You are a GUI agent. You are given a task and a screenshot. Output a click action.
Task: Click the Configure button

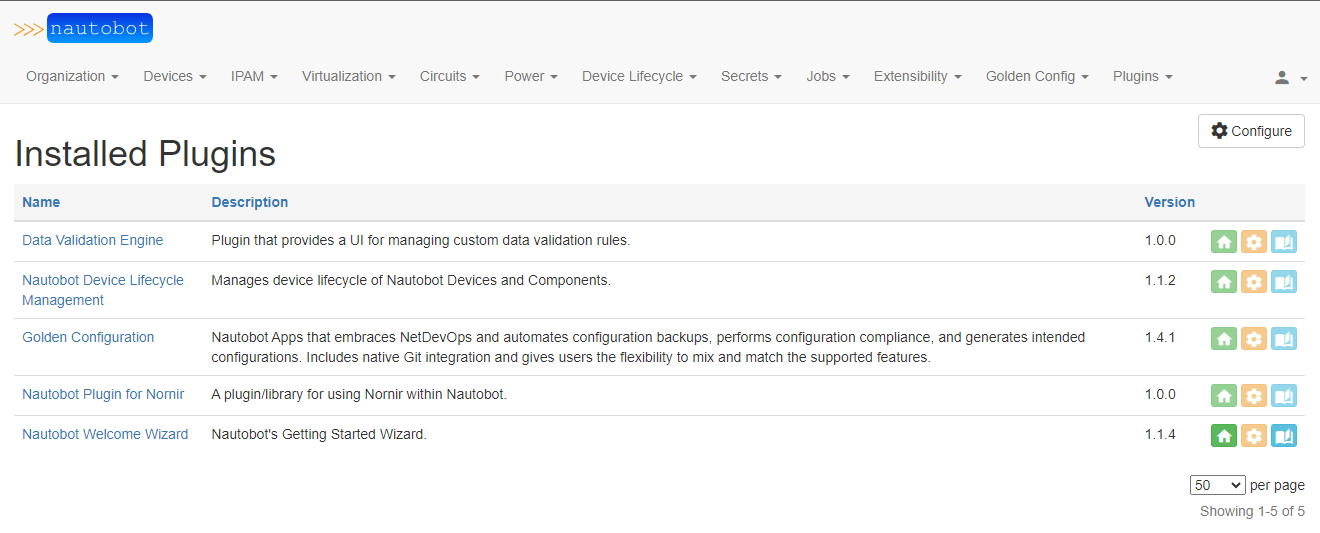(x=1251, y=131)
